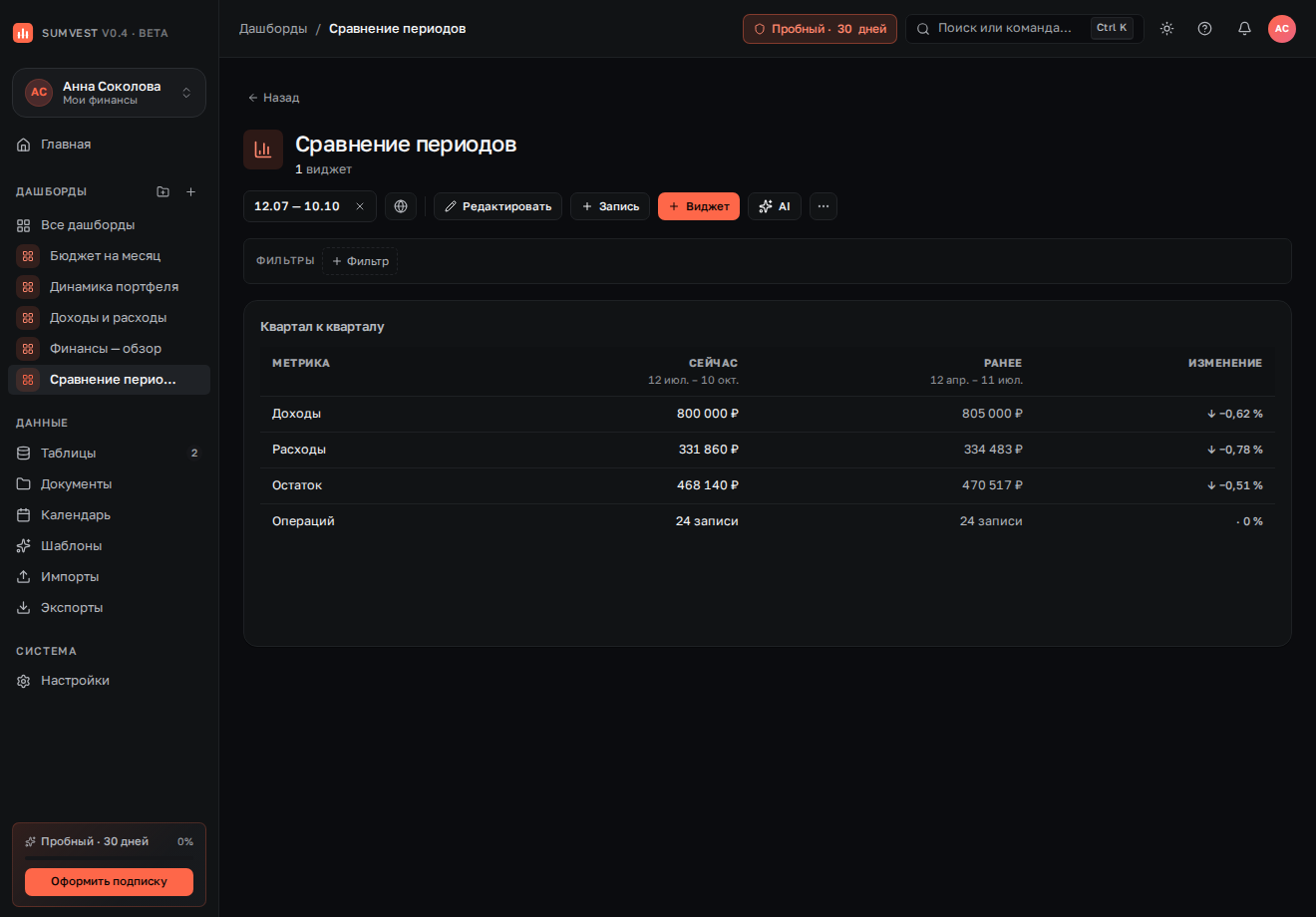Add a filter with the Фильтр button
Viewport: 1316px width, 917px height.
click(x=360, y=261)
